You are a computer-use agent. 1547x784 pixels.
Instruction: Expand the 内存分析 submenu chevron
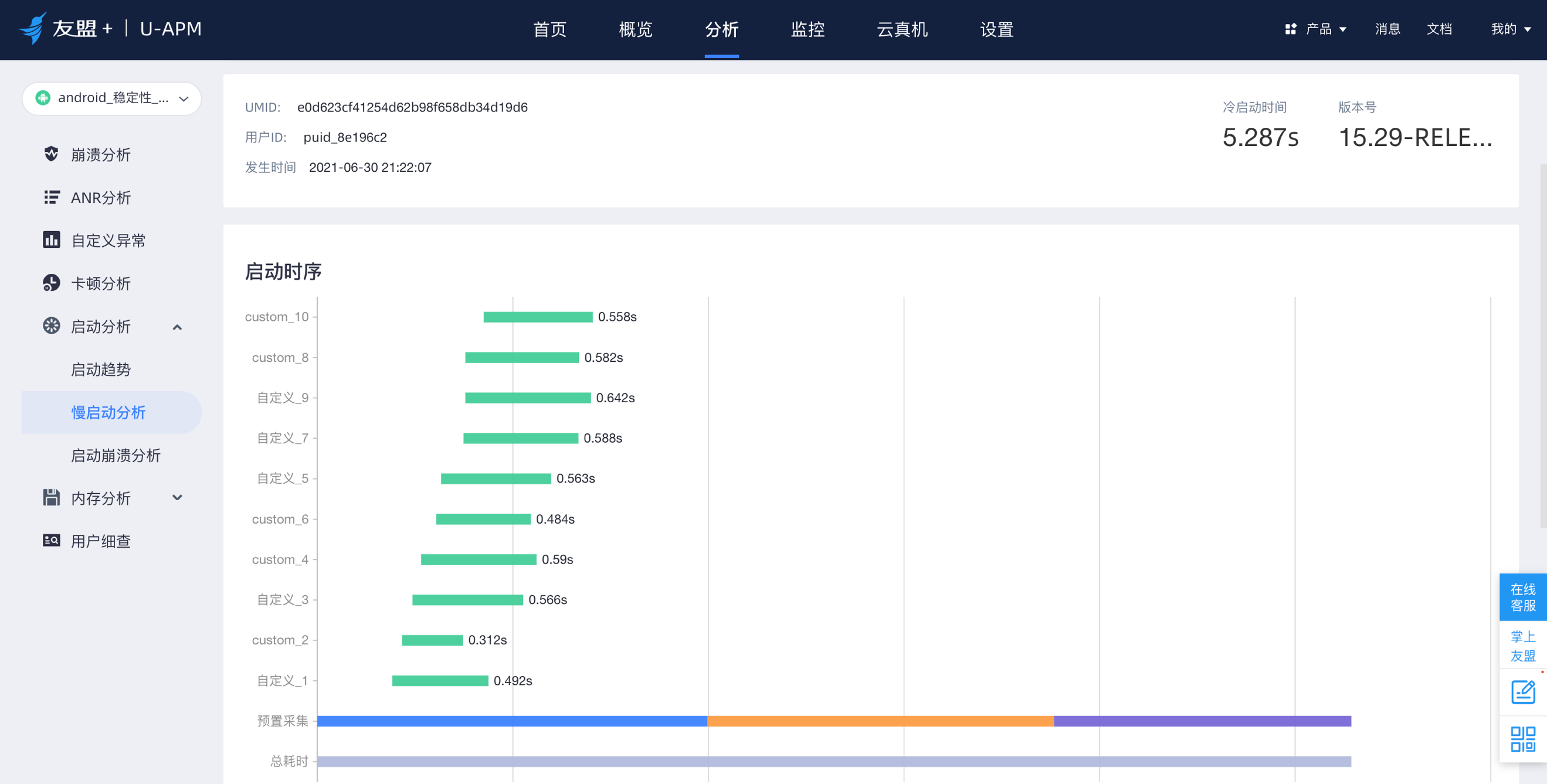[x=177, y=498]
